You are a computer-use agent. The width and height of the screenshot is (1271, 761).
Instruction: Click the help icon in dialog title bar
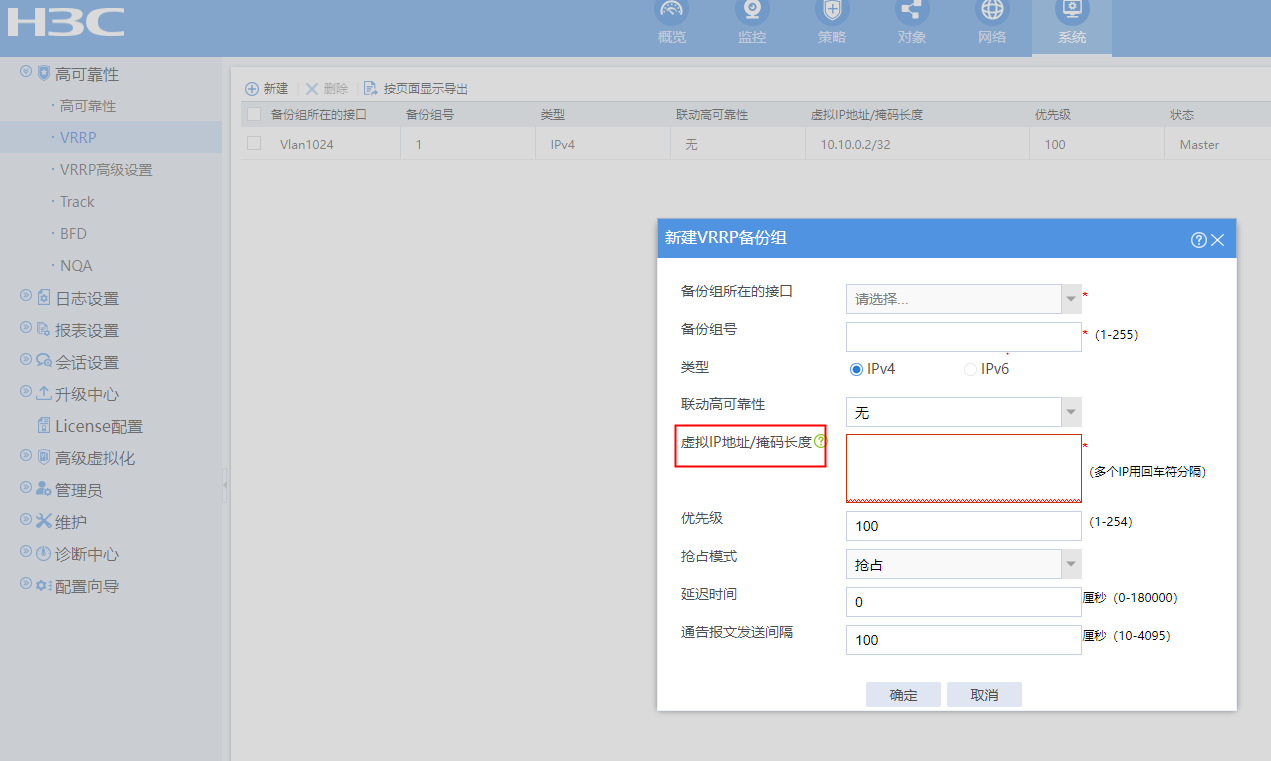tap(1198, 240)
